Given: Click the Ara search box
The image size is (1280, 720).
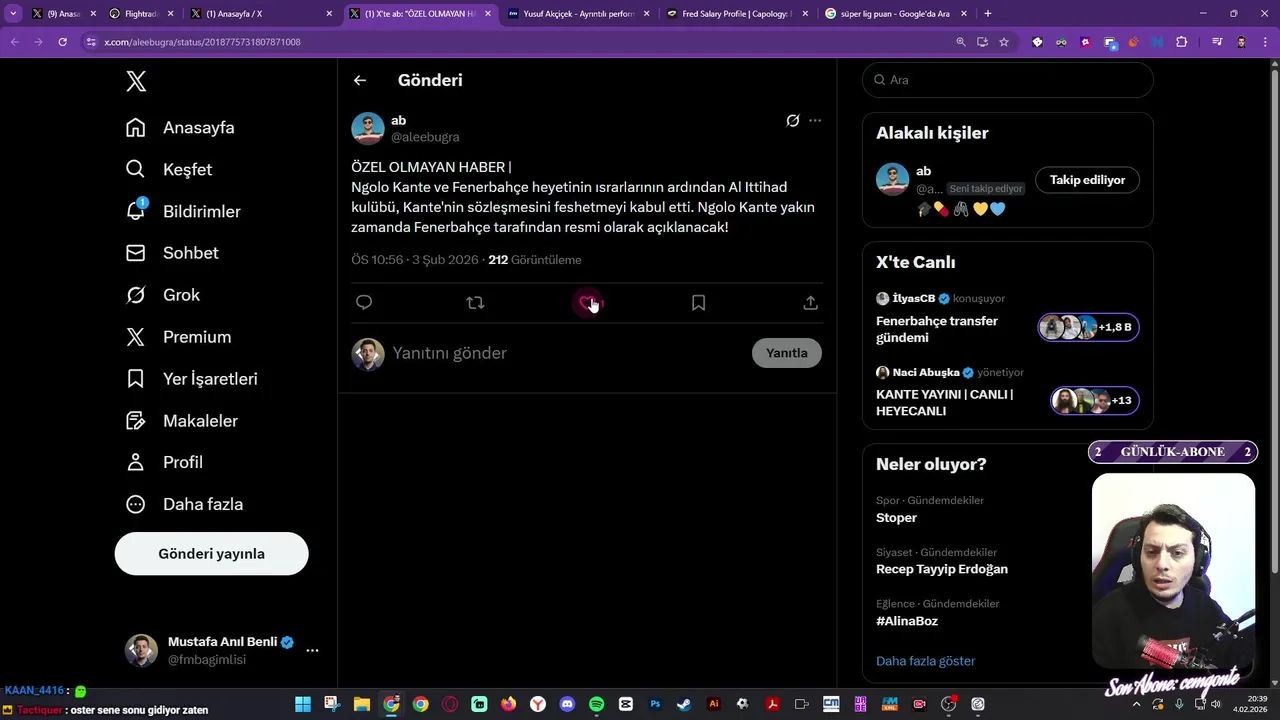Looking at the screenshot, I should [x=1008, y=80].
